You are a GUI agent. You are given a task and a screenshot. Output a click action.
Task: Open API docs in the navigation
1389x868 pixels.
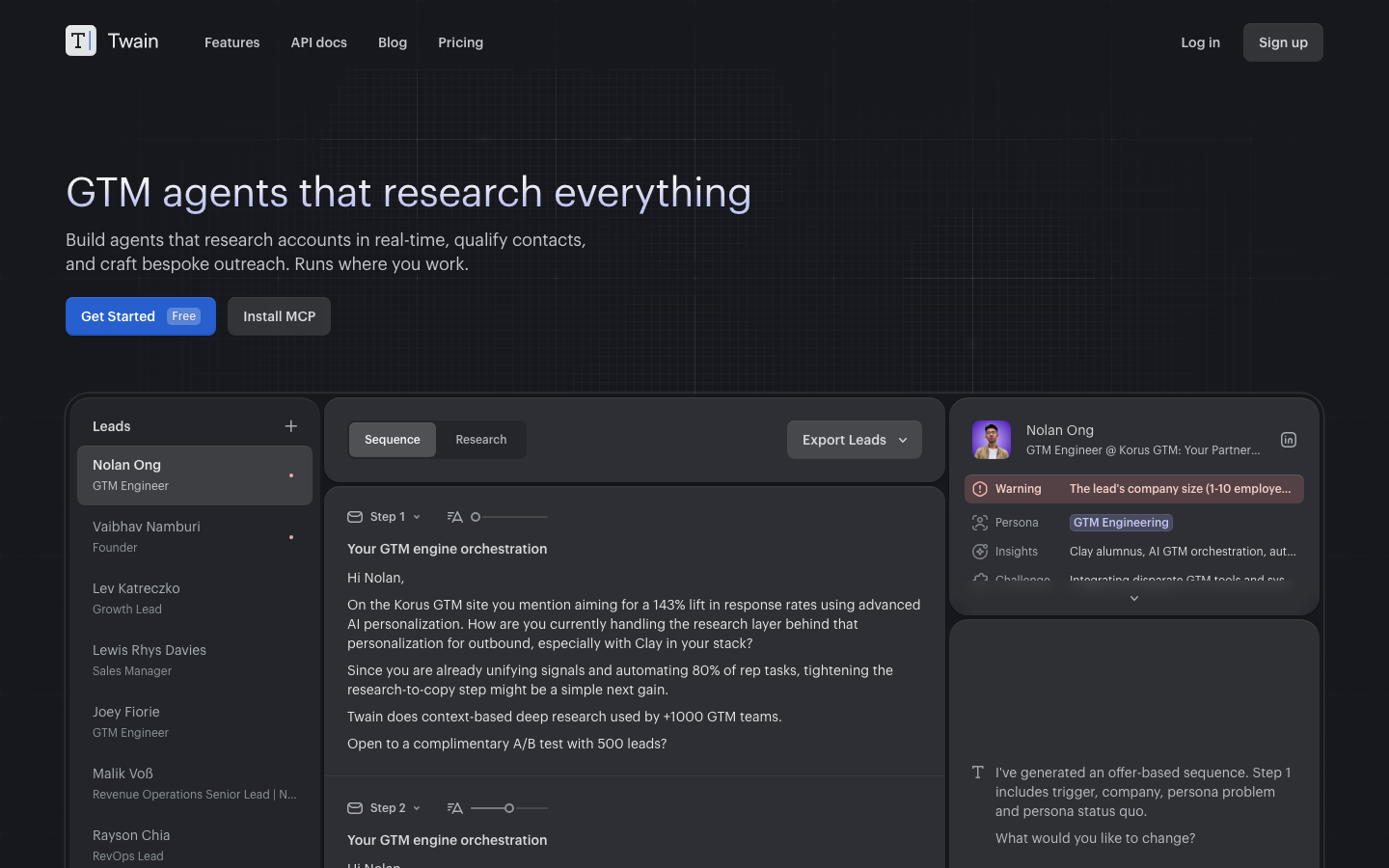319,42
